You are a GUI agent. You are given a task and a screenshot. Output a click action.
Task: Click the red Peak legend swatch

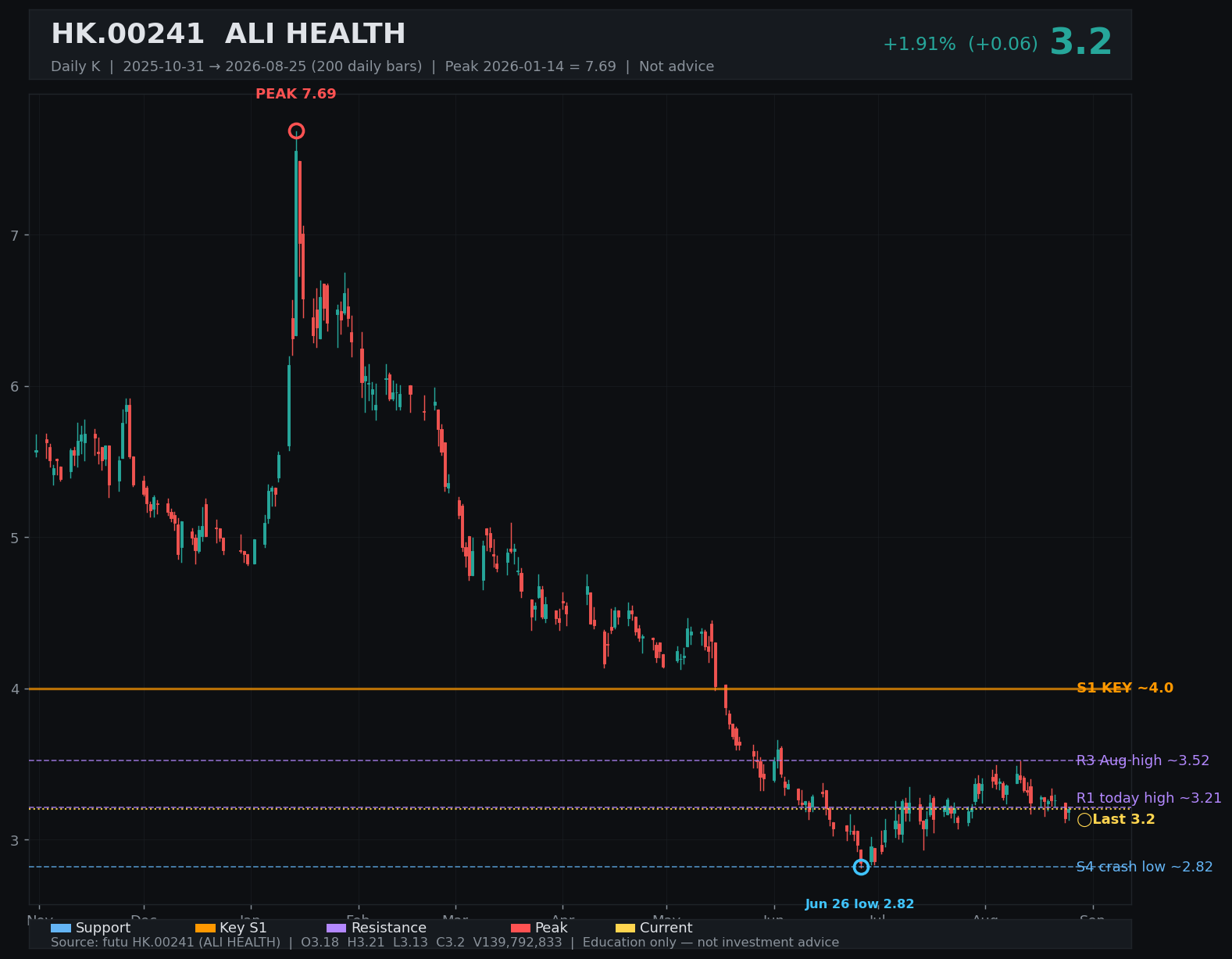coord(520,928)
